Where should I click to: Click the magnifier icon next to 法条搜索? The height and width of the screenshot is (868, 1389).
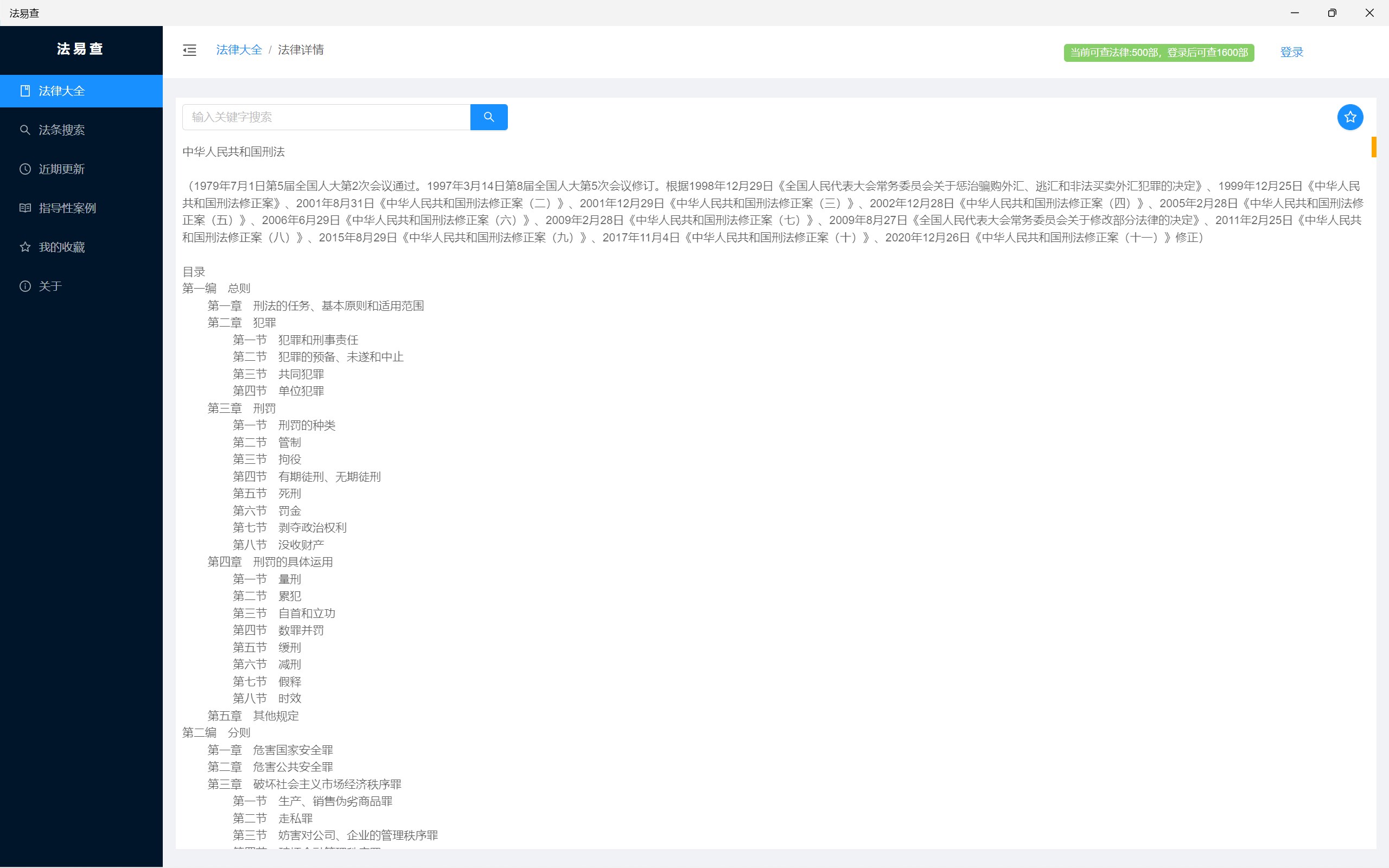click(x=26, y=130)
